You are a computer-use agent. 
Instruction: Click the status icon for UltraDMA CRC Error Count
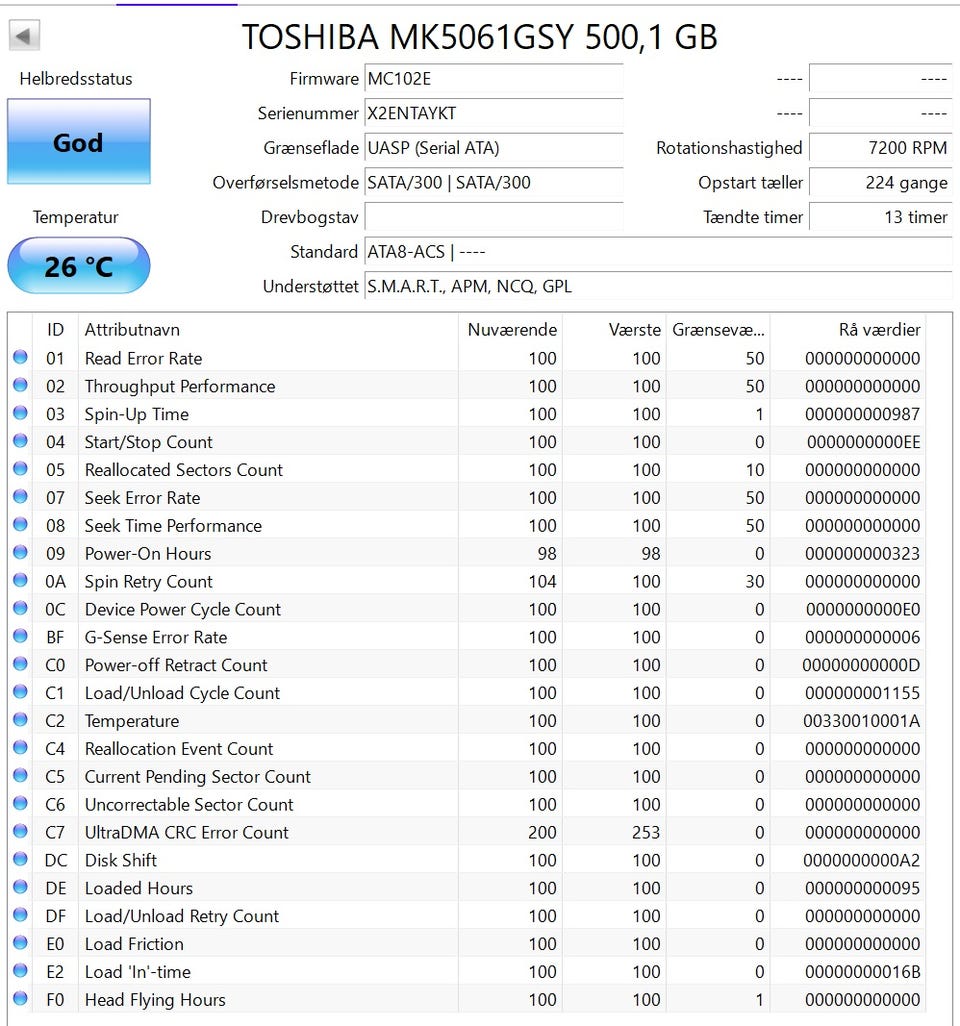20,833
